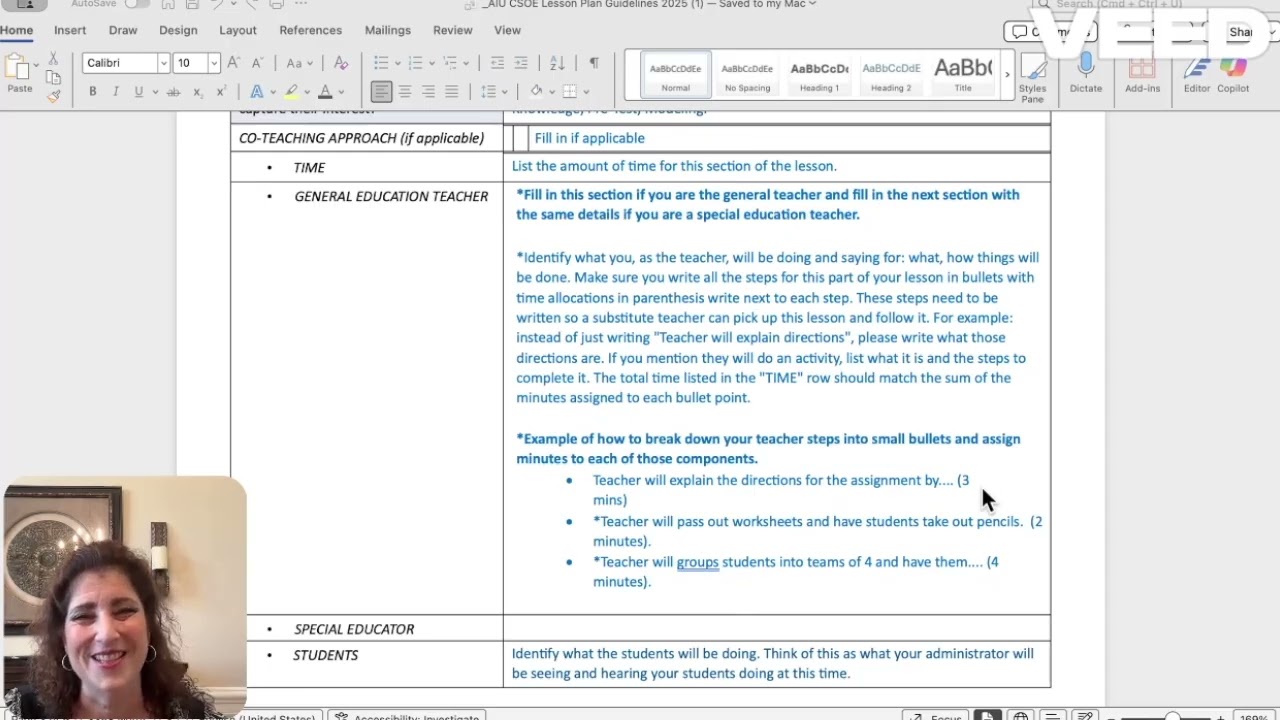Expand the styles gallery arrow
Image resolution: width=1280 pixels, height=720 pixels.
(x=1007, y=75)
